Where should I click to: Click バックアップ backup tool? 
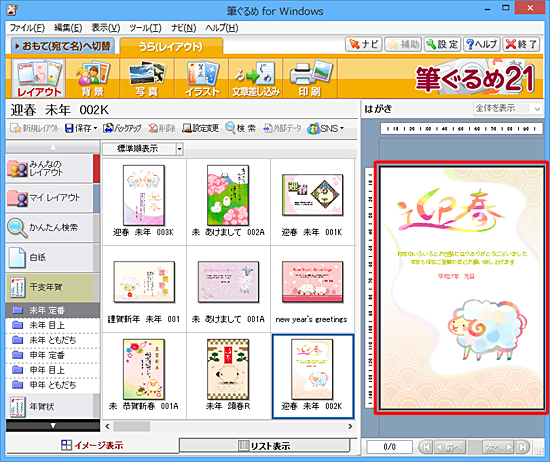pyautogui.click(x=122, y=128)
